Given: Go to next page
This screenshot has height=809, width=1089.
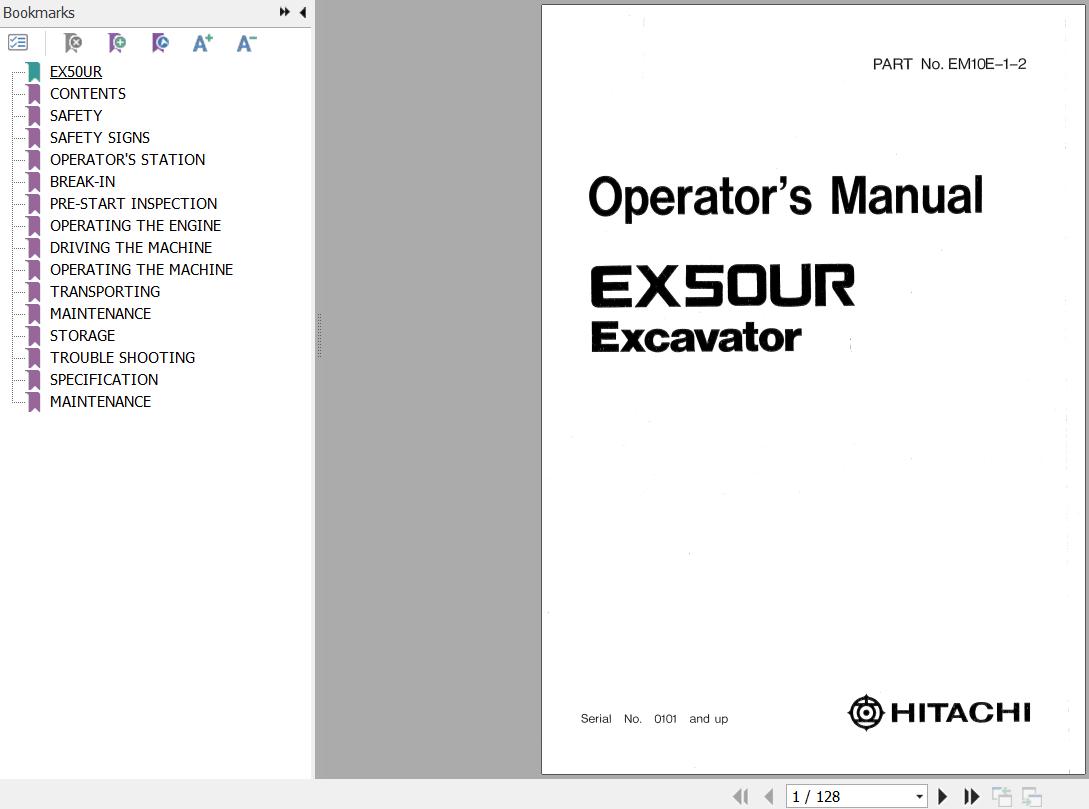Looking at the screenshot, I should (x=942, y=797).
